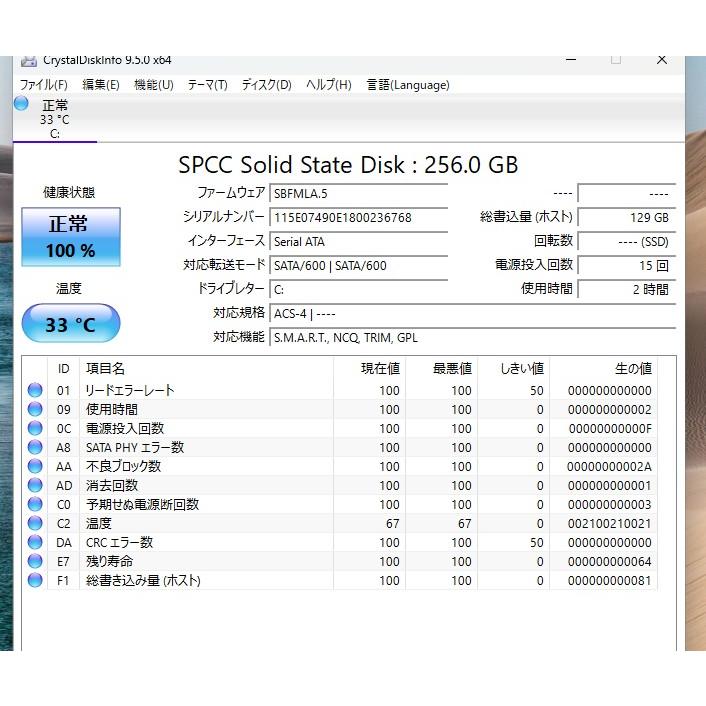706x706 pixels.
Task: Close the CrystalDiskInfo window
Action: tap(661, 60)
